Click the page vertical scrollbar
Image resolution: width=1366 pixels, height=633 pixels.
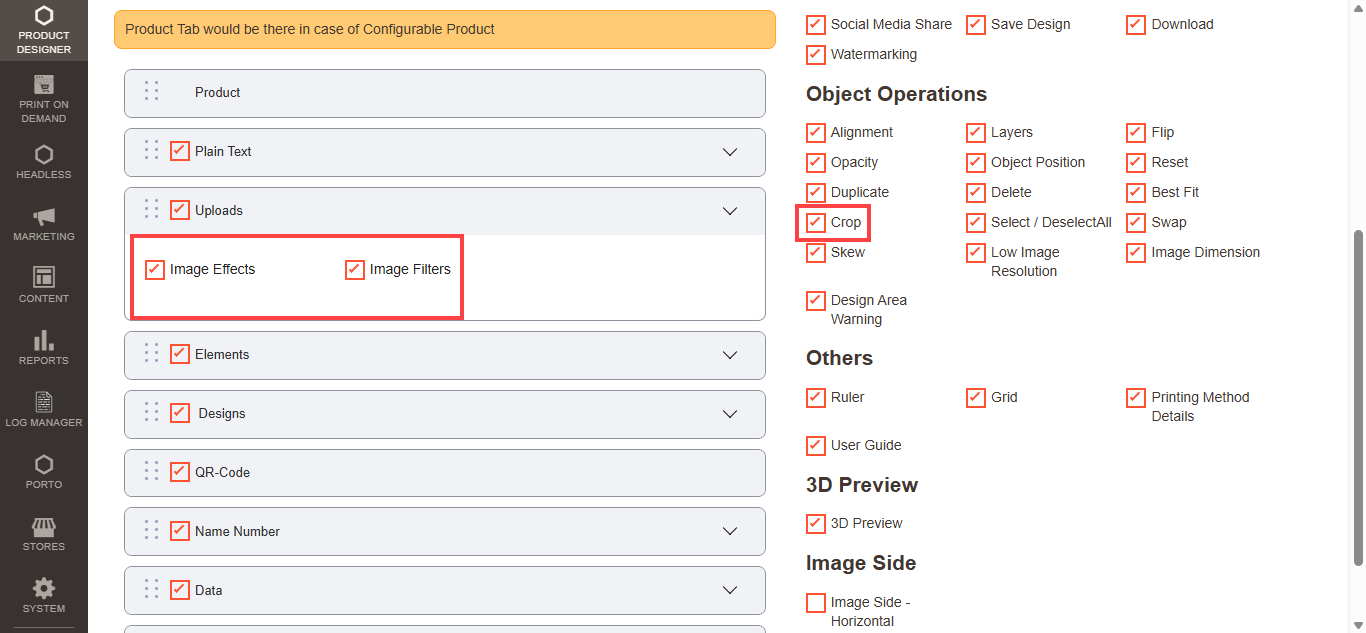pos(1358,400)
